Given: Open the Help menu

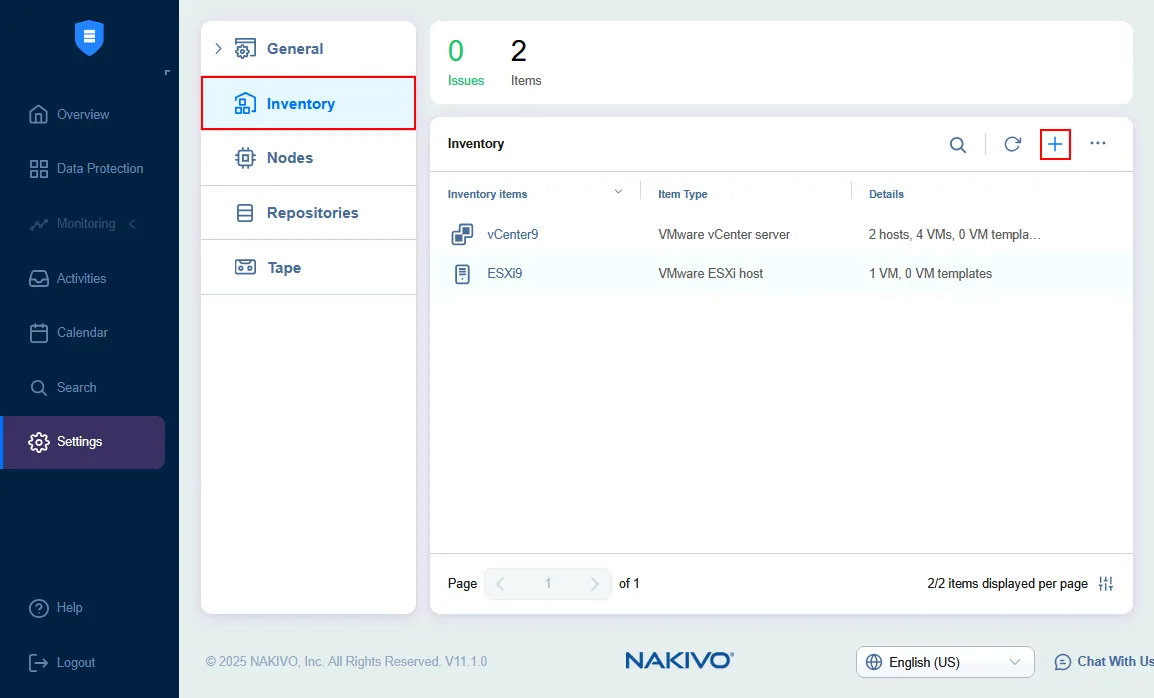Looking at the screenshot, I should pos(56,607).
